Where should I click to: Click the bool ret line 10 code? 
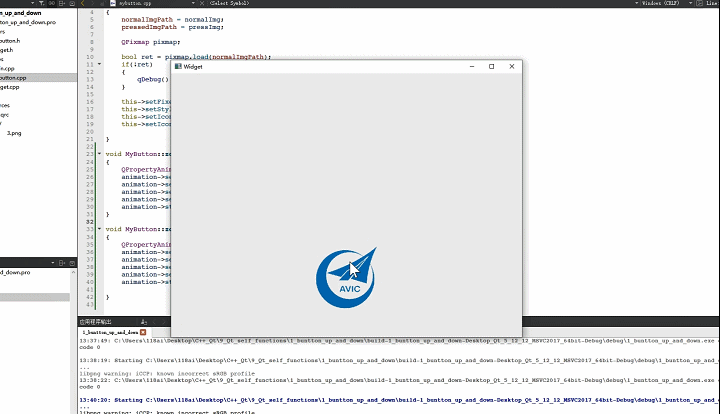[x=196, y=57]
